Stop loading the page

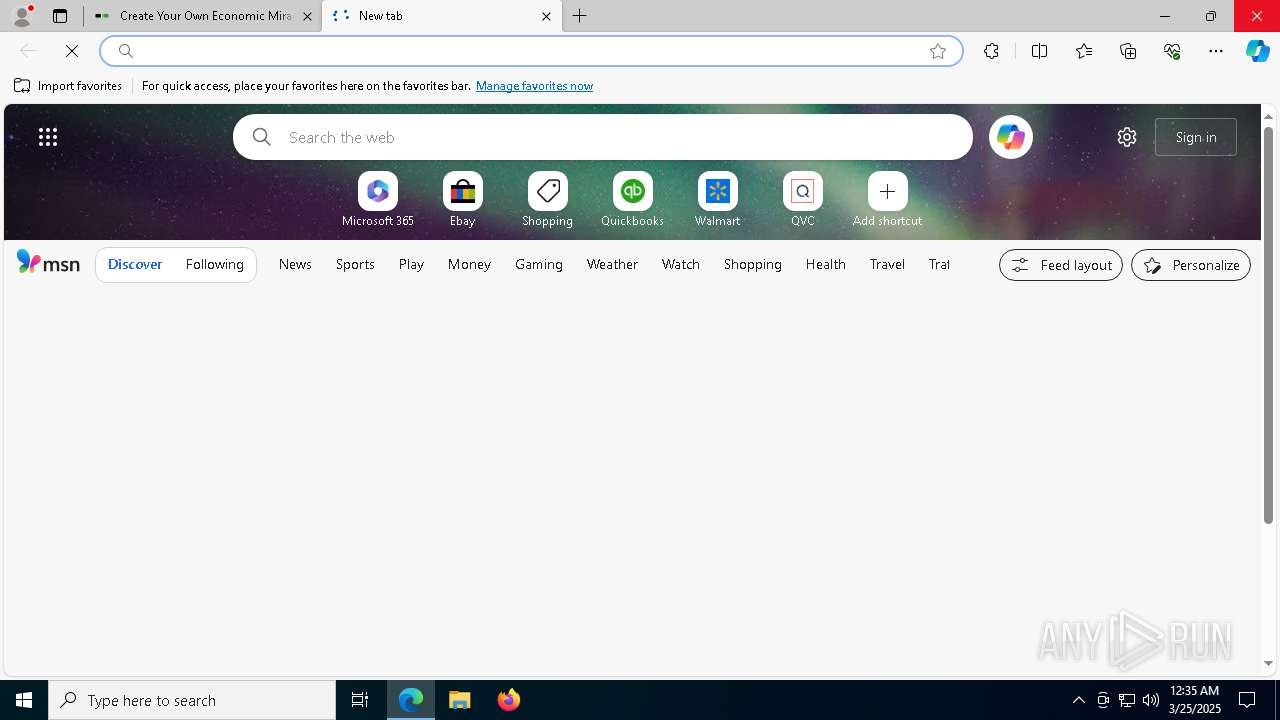click(x=72, y=51)
